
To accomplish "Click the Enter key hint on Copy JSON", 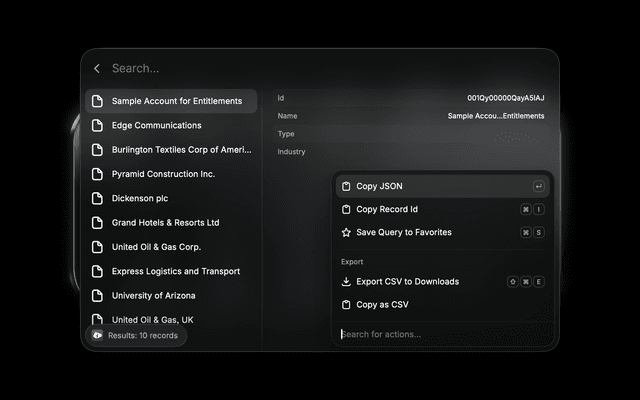I will (538, 186).
